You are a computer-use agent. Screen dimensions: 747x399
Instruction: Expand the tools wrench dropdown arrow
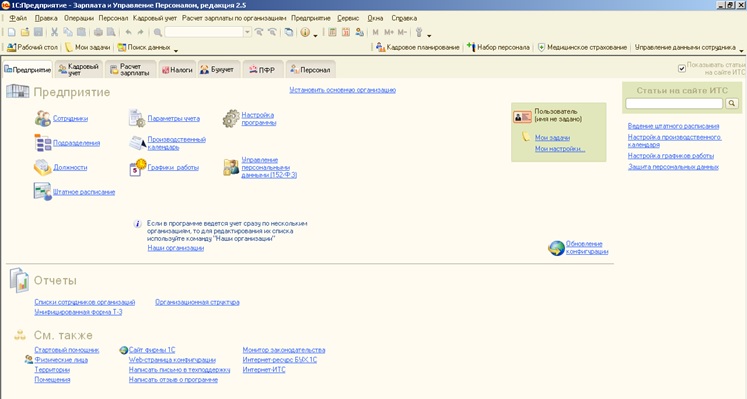429,35
